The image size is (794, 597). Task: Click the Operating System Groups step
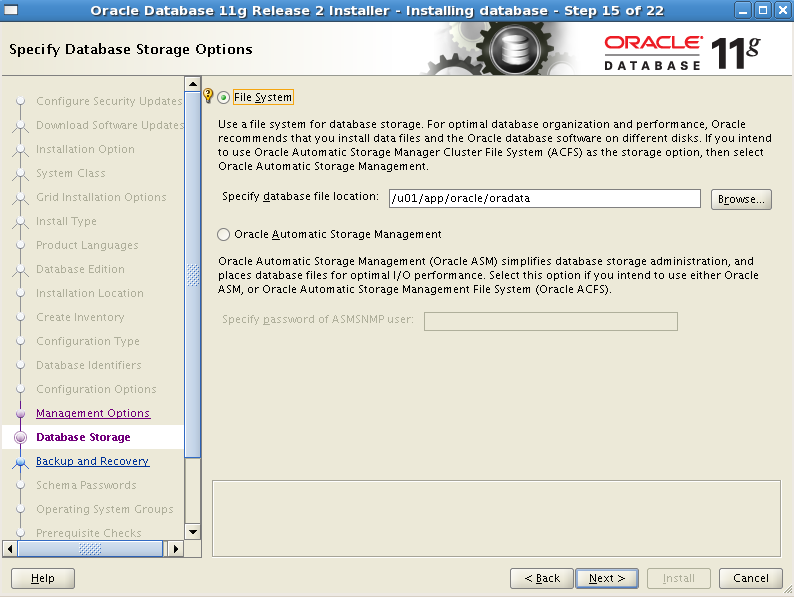click(105, 509)
